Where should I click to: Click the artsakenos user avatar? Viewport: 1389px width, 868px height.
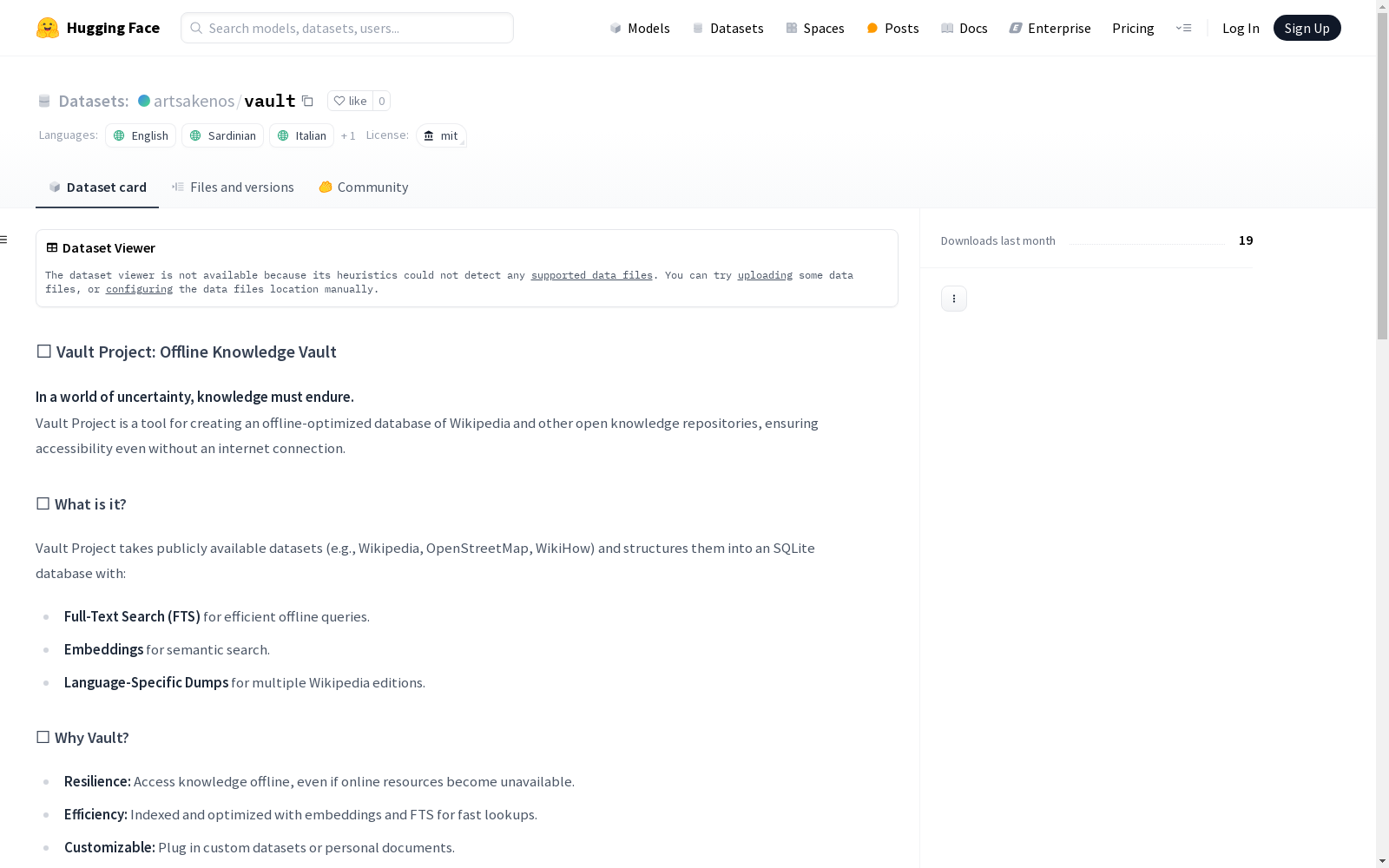[144, 101]
